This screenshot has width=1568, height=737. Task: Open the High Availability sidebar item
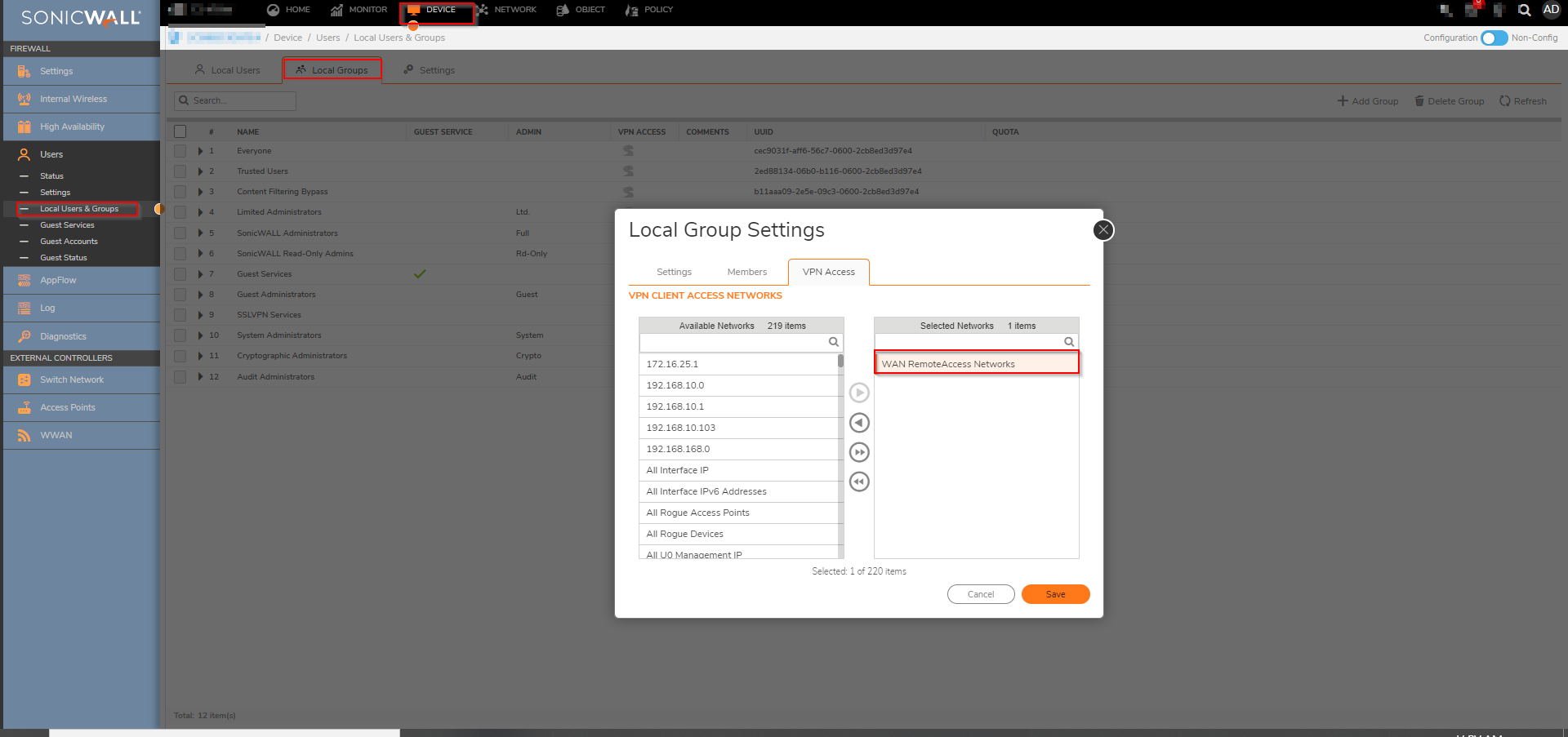point(72,127)
